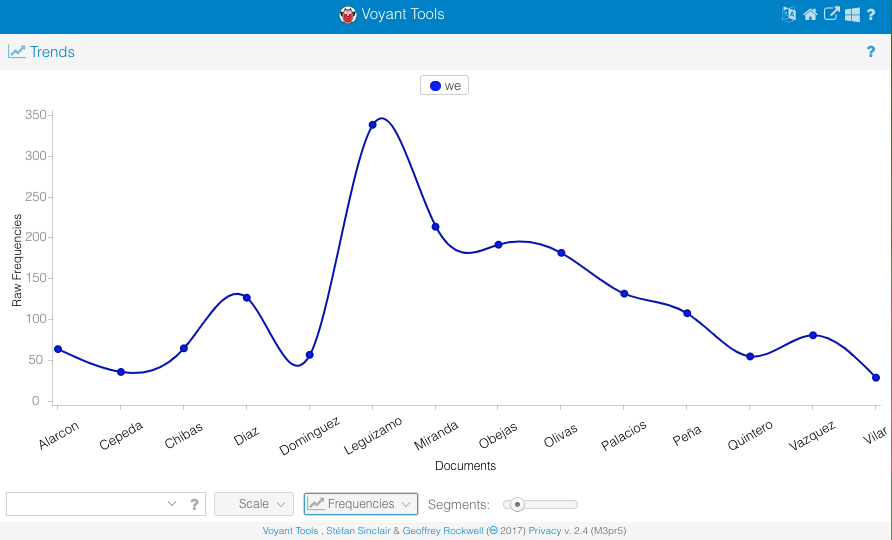
Task: Open the Geoffrey Rockwell link
Action: (x=443, y=530)
